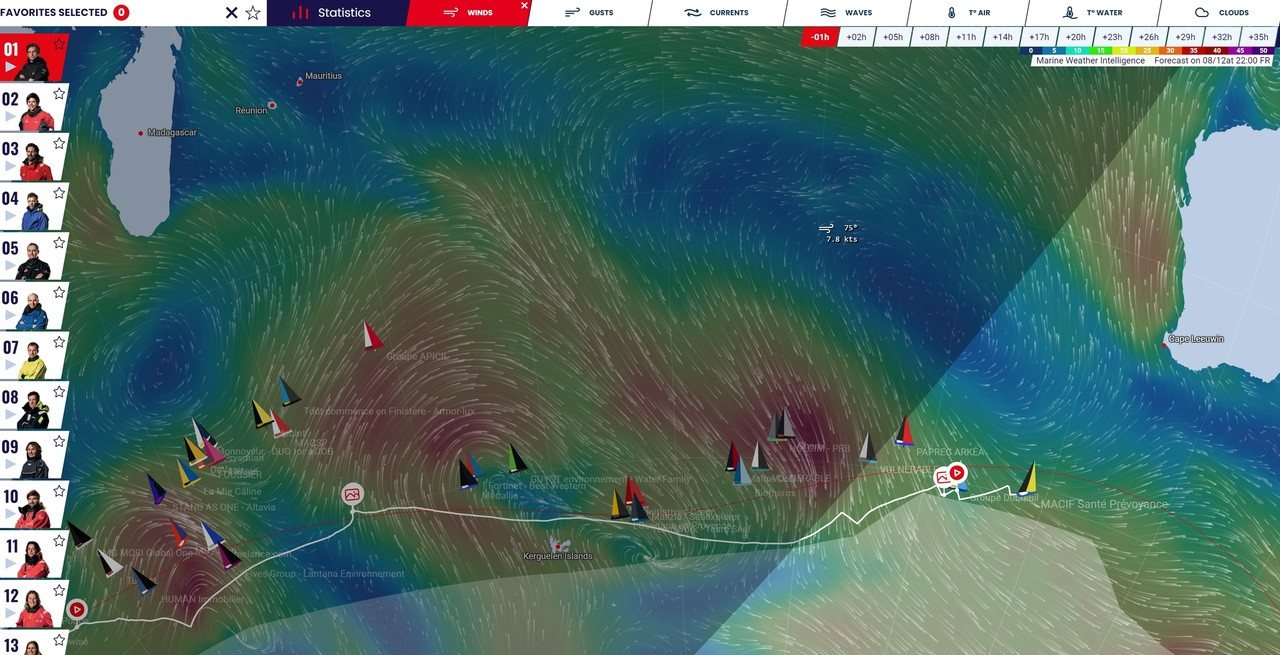Click the Statistics bar chart icon

coord(300,13)
